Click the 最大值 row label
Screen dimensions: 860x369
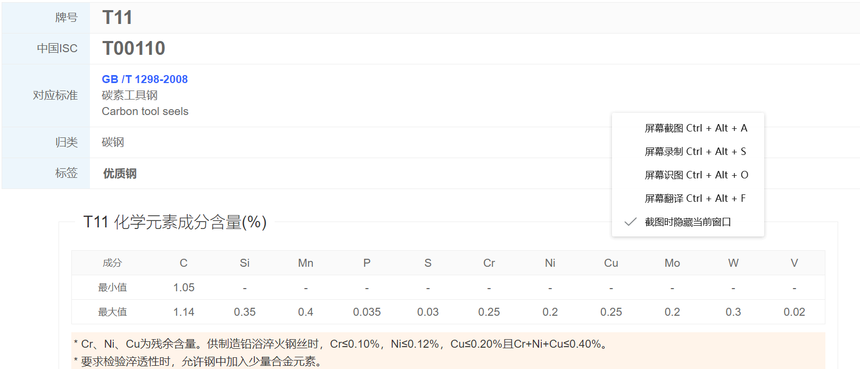112,312
